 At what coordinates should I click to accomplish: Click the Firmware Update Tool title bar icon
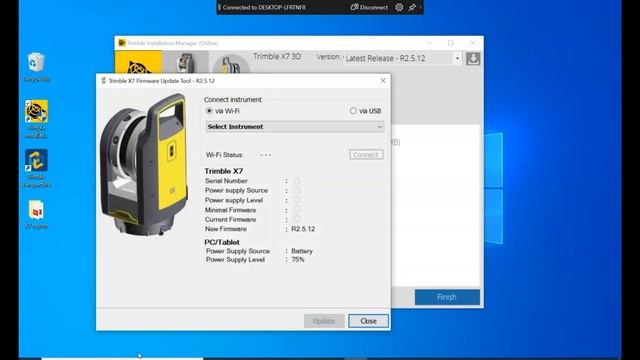coord(104,81)
